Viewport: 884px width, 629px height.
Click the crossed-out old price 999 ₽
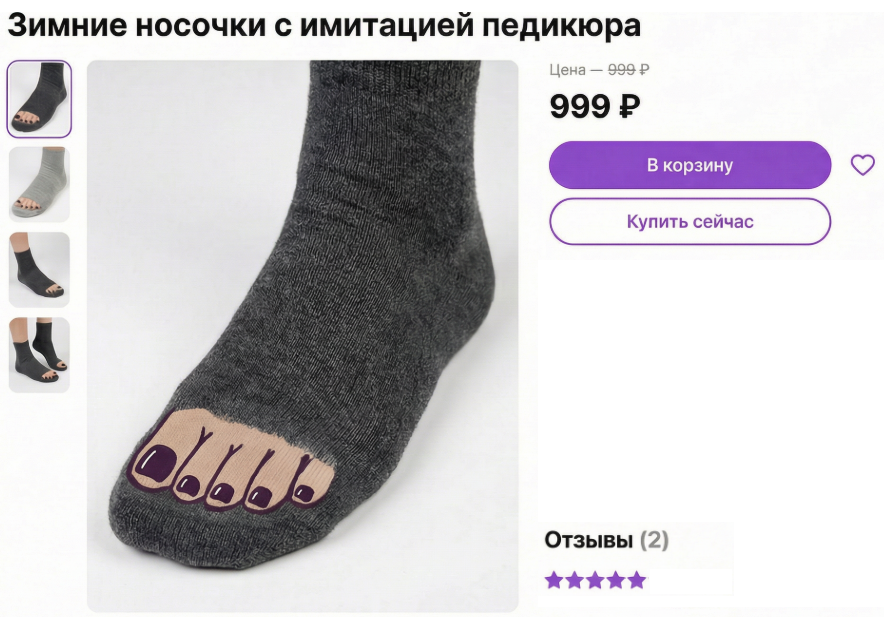(629, 70)
